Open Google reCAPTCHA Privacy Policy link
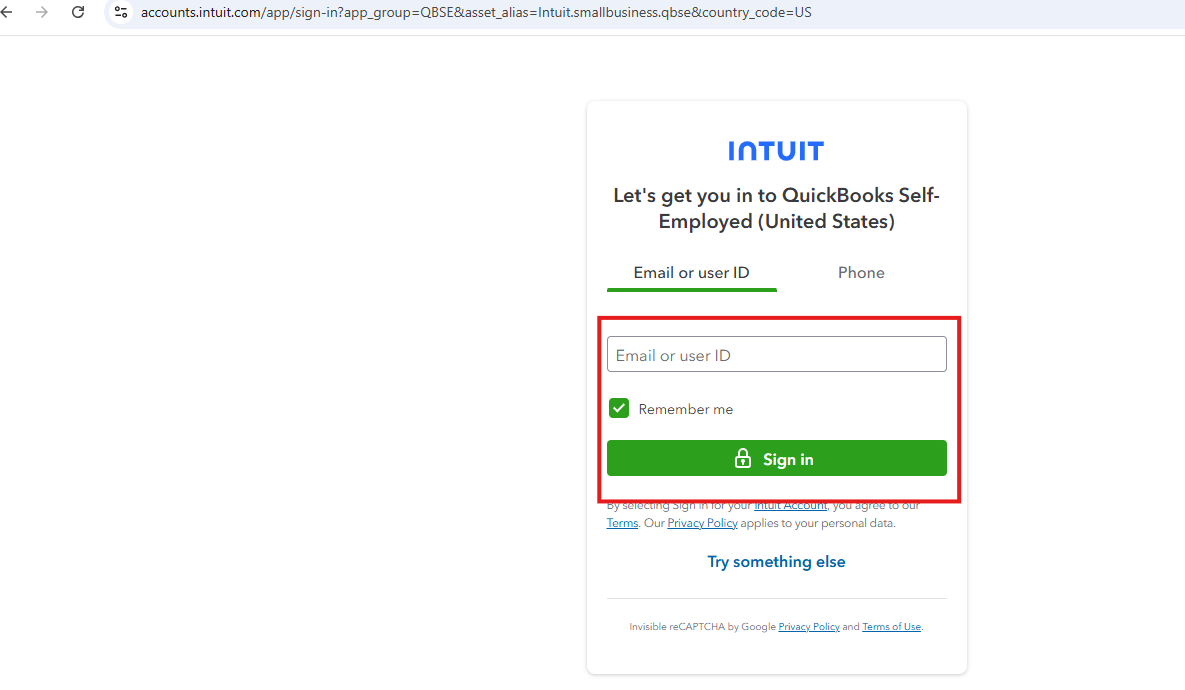The width and height of the screenshot is (1185, 690). (809, 627)
